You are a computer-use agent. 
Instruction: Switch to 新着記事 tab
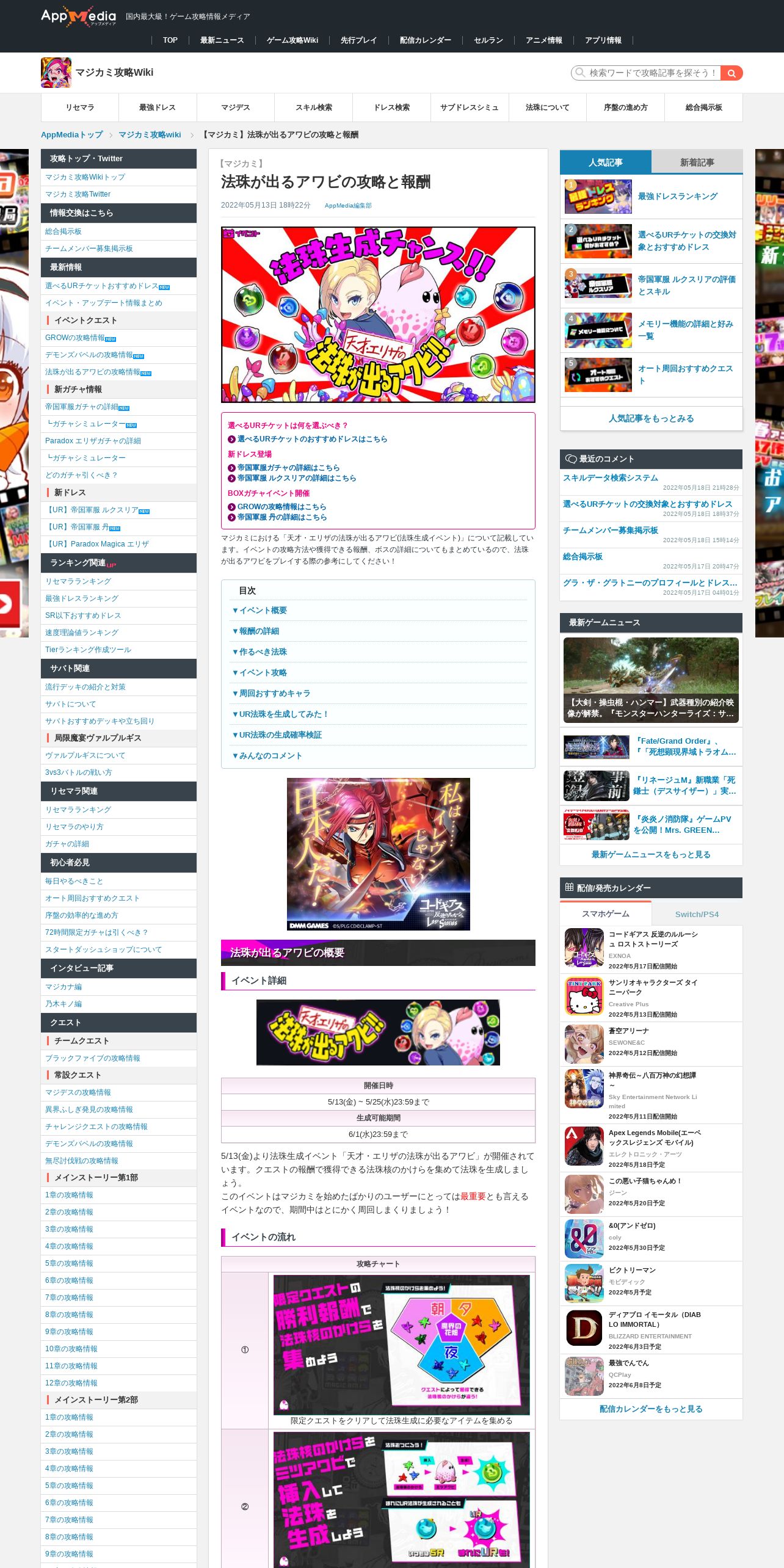[x=697, y=162]
